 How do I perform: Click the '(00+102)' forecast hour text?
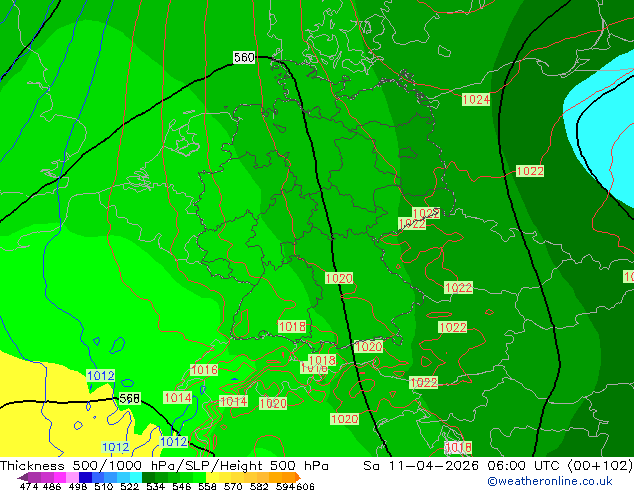(600, 466)
